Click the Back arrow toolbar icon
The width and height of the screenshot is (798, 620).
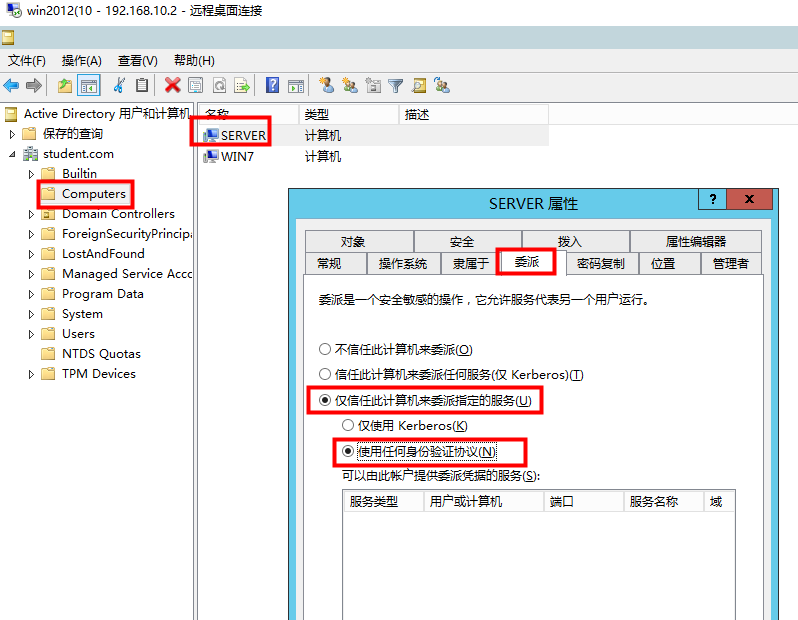(x=11, y=86)
